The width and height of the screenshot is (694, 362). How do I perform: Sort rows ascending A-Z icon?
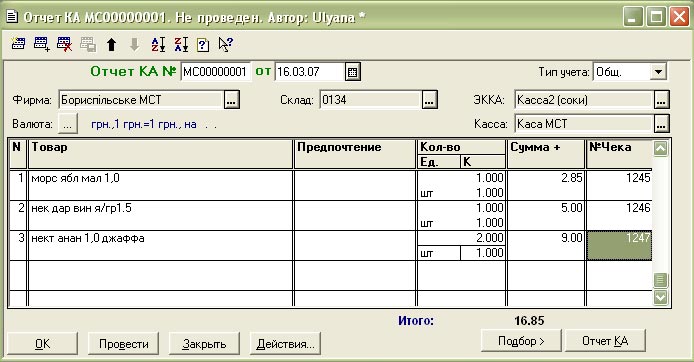point(158,44)
